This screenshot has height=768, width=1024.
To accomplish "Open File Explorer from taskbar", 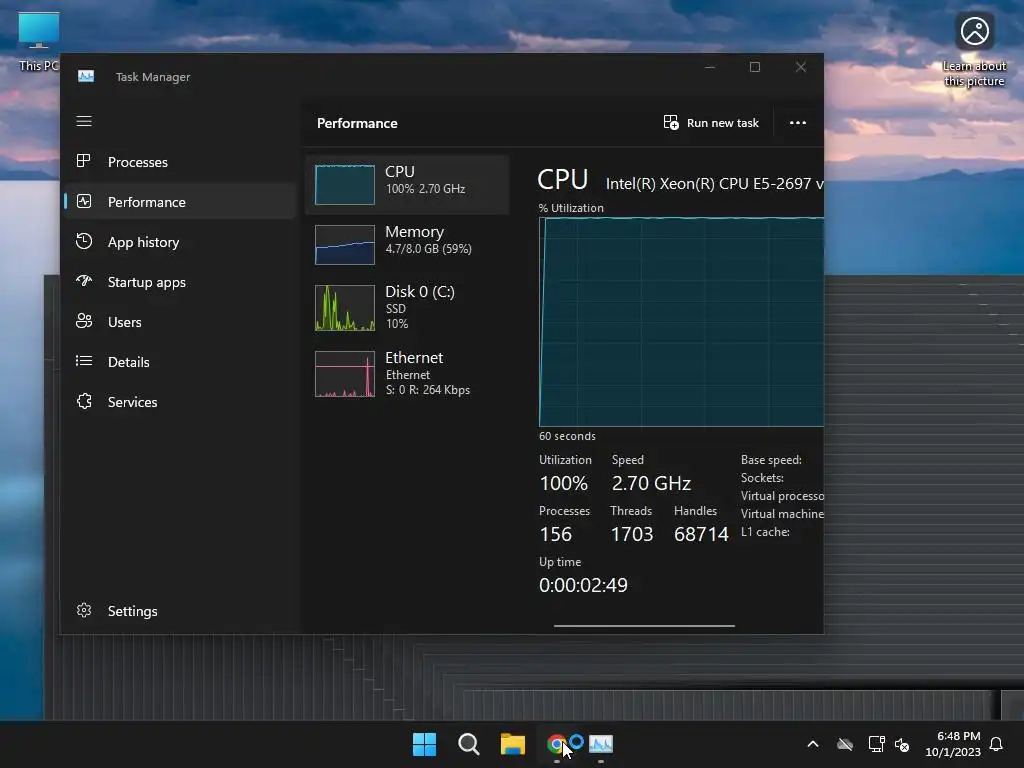I will point(513,744).
